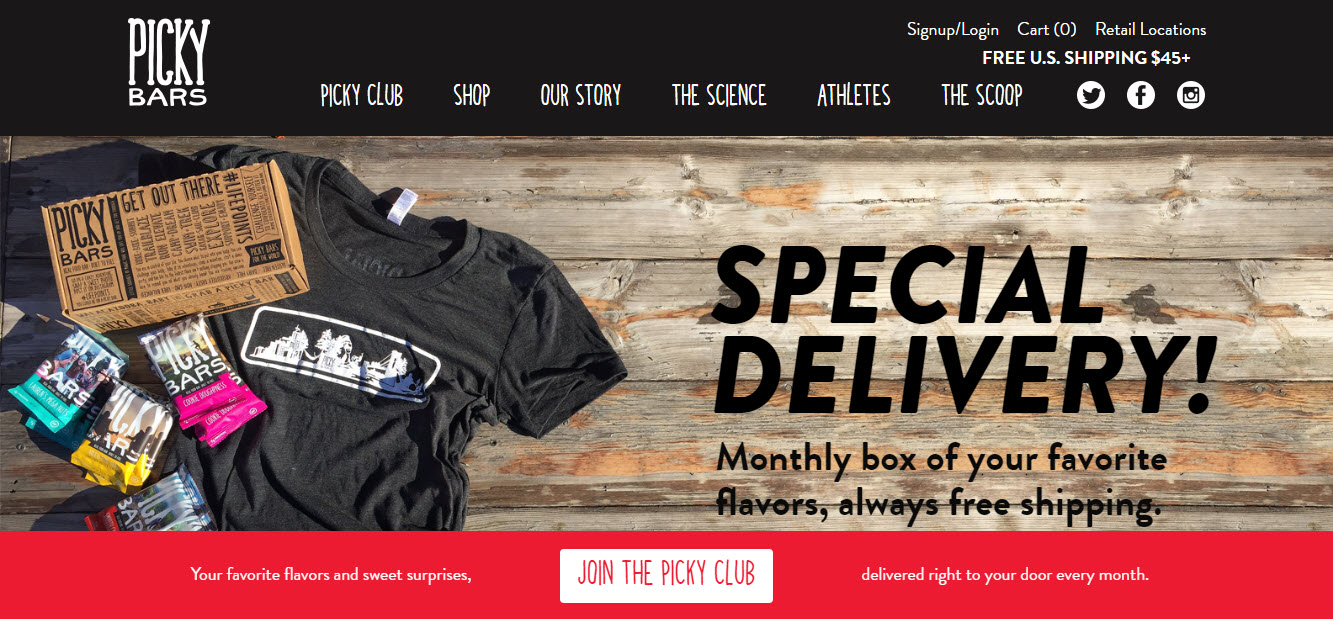
Task: Go to Our Story page
Action: (581, 95)
